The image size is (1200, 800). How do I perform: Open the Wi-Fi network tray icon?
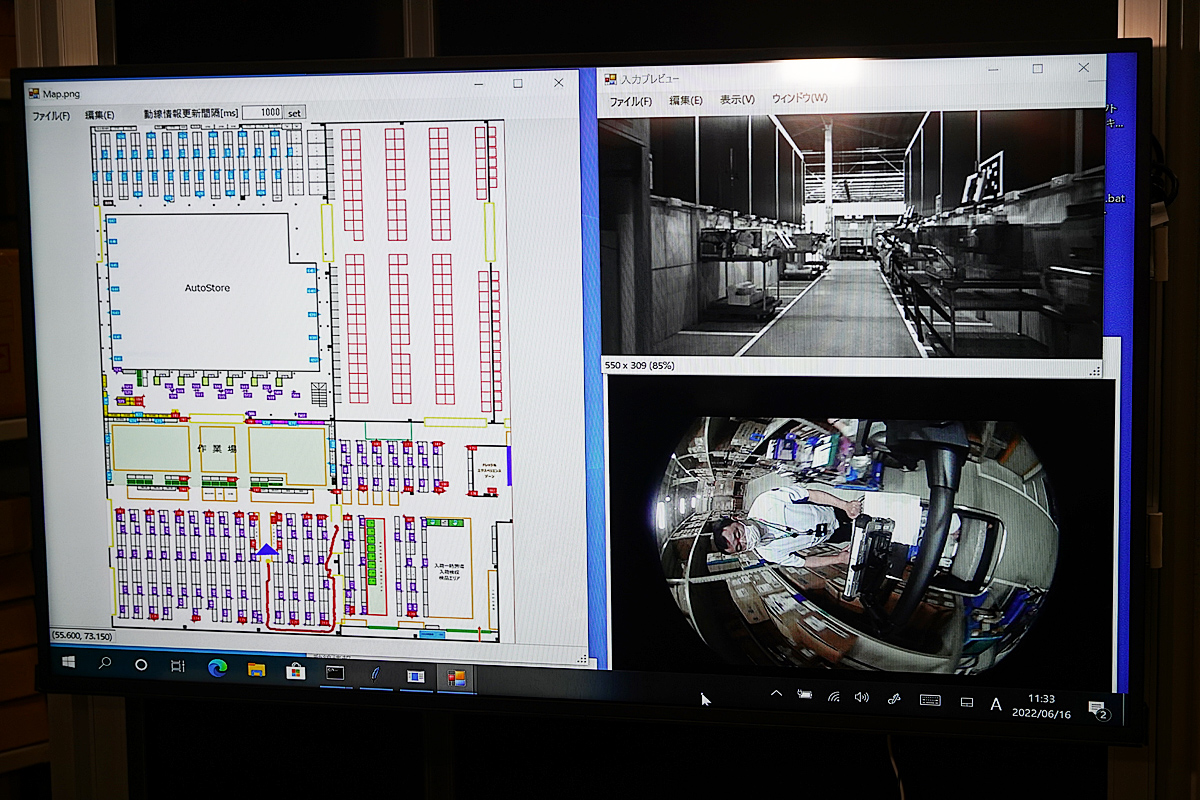(833, 696)
